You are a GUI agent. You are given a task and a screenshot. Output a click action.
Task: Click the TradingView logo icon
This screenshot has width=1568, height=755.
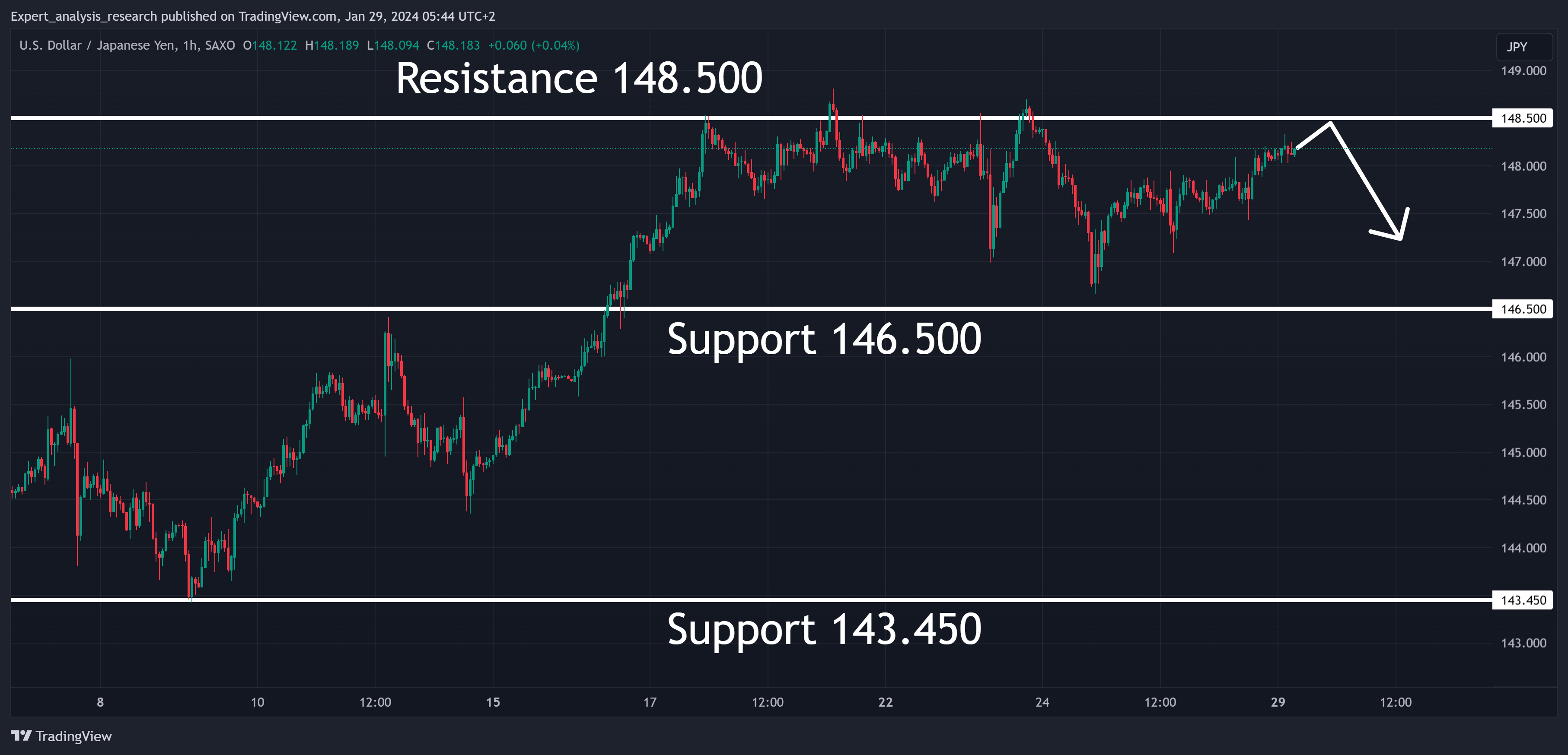coord(21,736)
